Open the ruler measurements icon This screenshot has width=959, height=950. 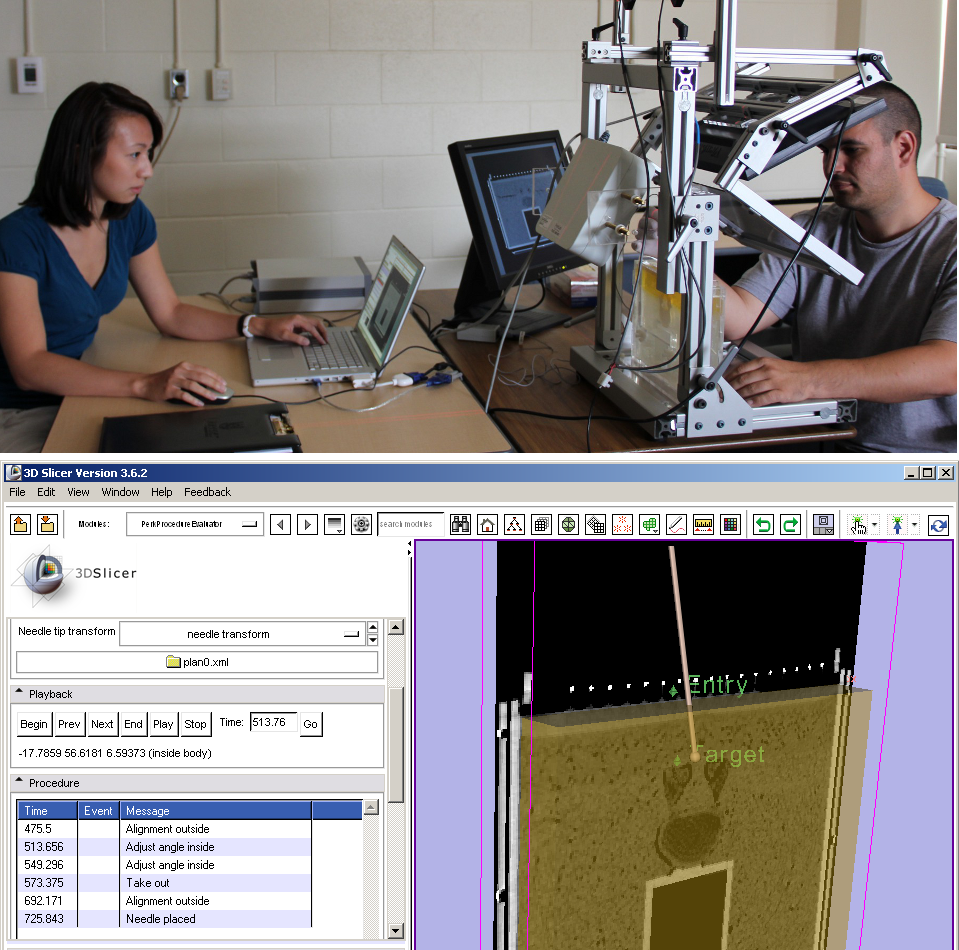point(703,524)
